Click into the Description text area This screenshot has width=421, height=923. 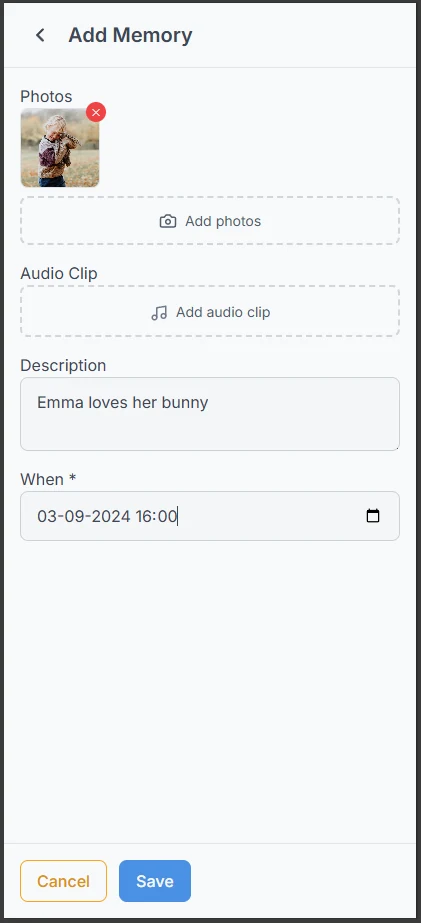(x=210, y=414)
